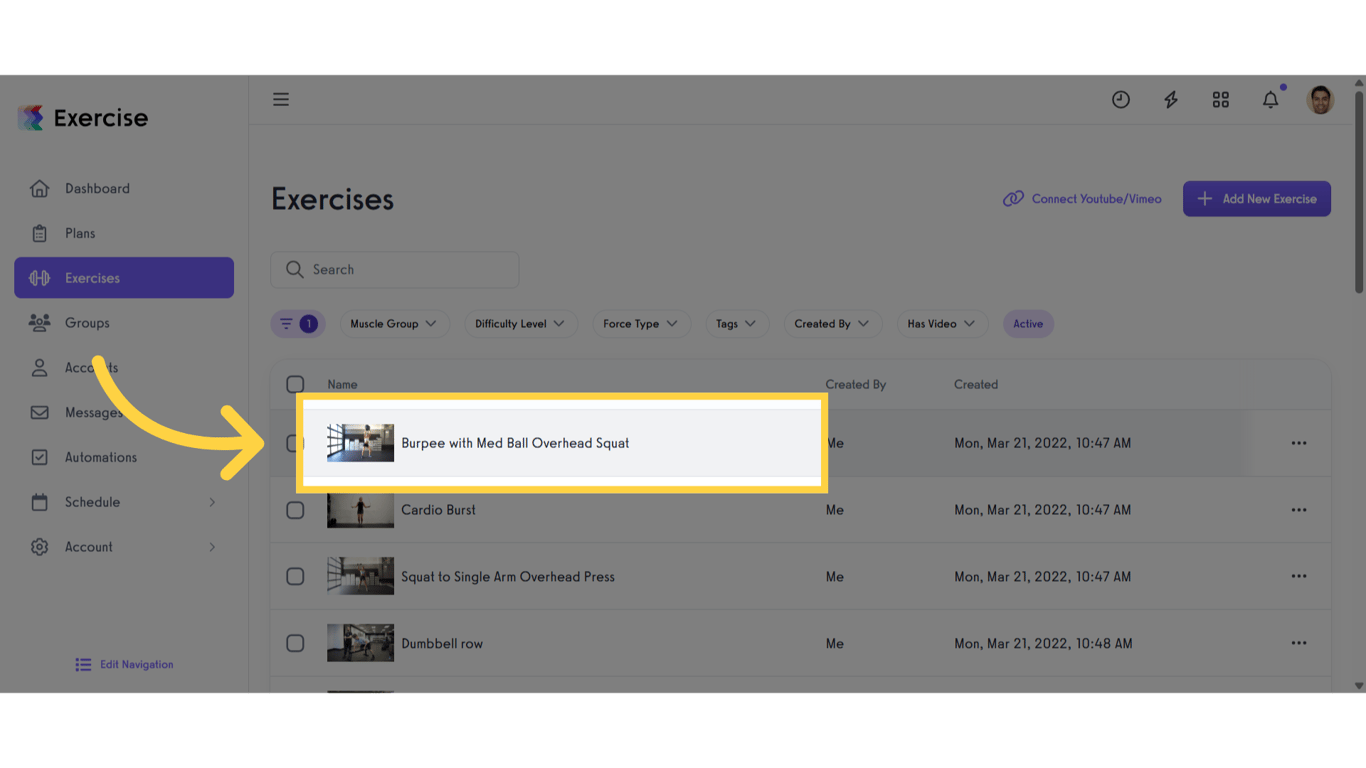Go to Groups in the sidebar
The height and width of the screenshot is (768, 1366).
tap(87, 322)
